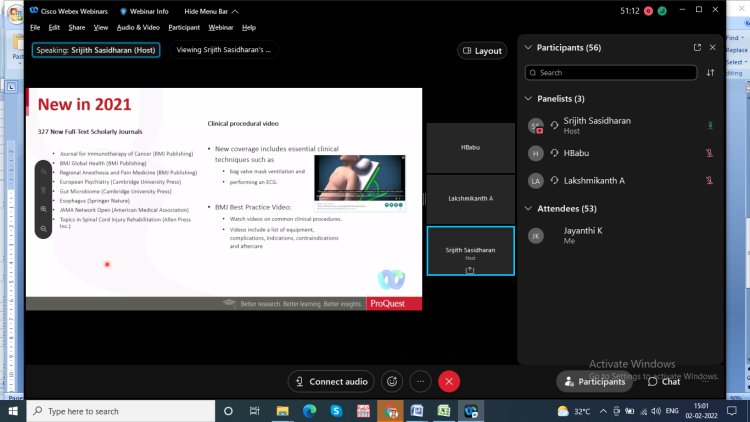This screenshot has width=750, height=422.
Task: Open the Chat panel
Action: point(664,381)
